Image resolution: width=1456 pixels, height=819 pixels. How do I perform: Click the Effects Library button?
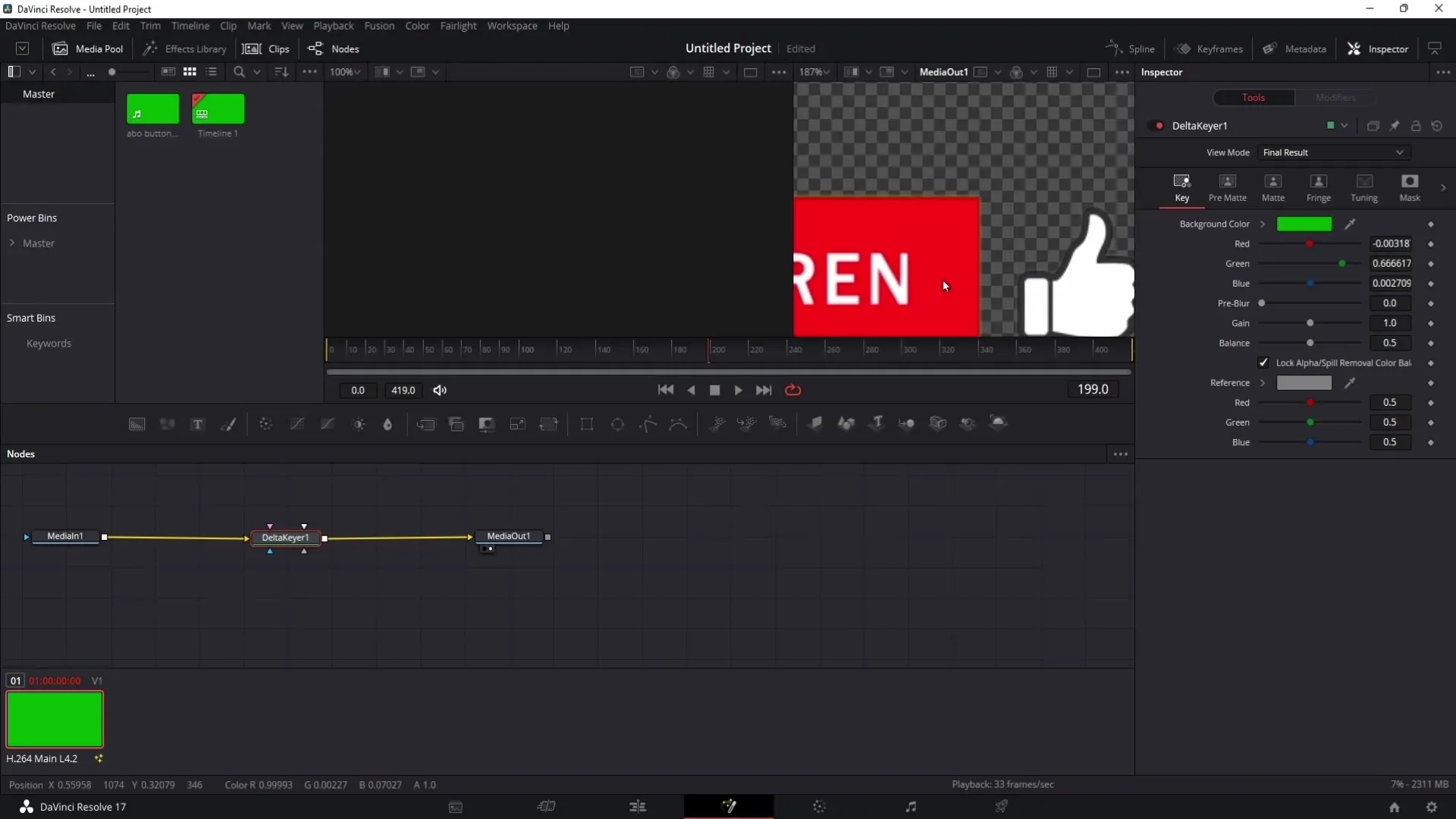coord(185,48)
